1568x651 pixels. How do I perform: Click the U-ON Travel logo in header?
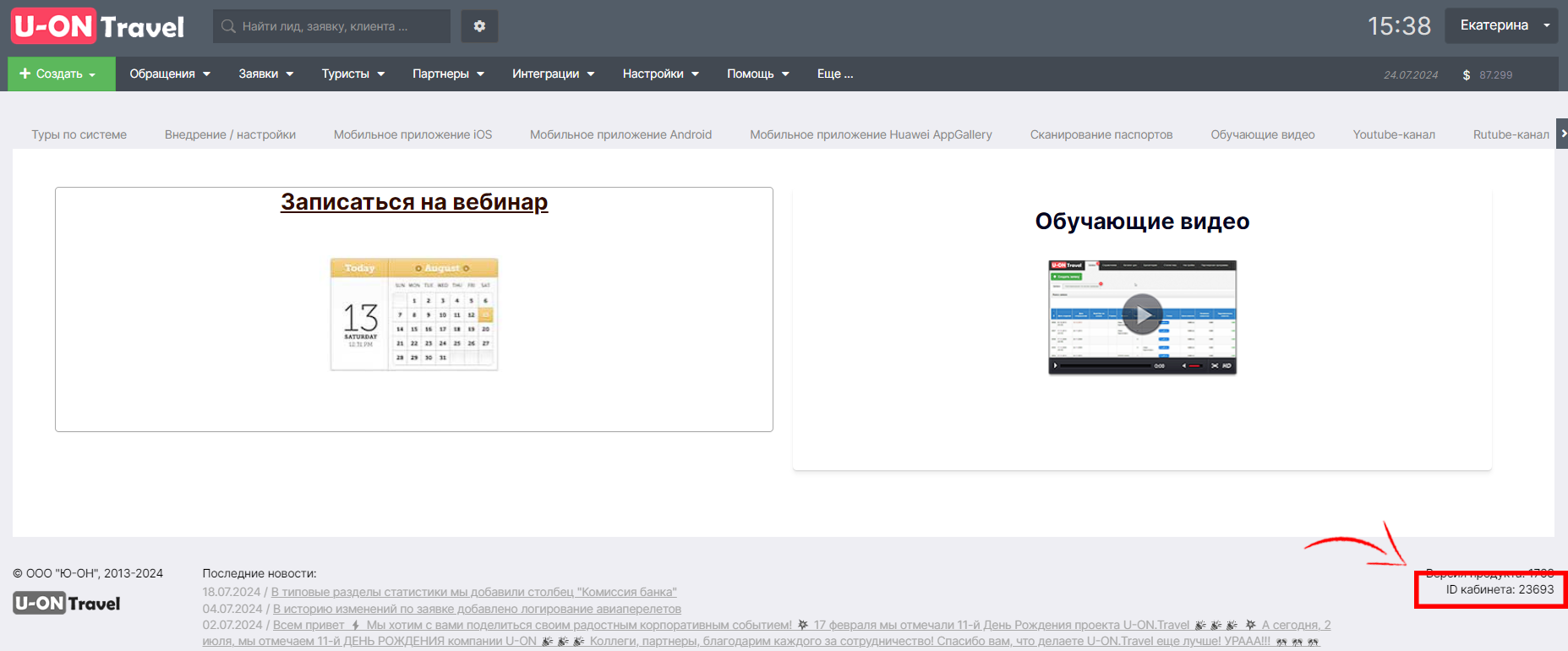pos(99,26)
